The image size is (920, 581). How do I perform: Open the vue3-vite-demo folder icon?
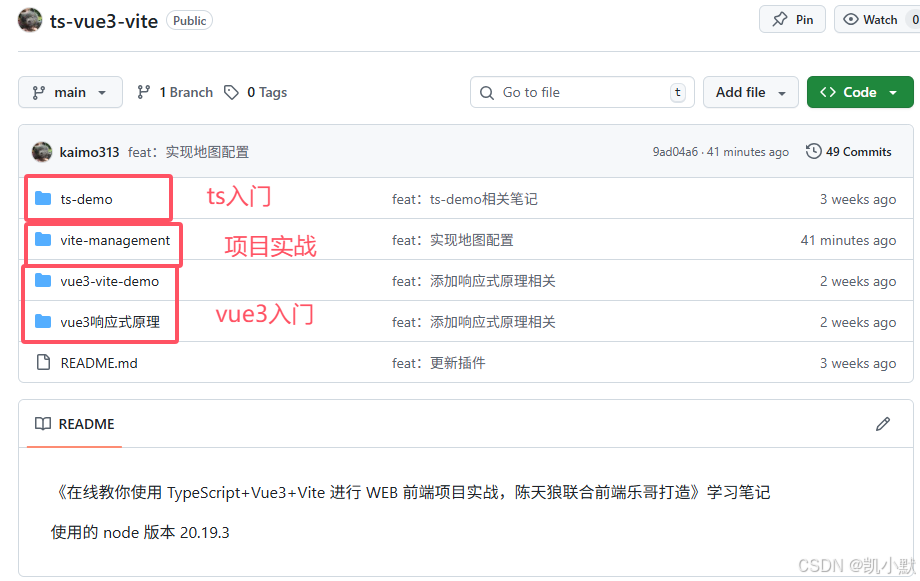43,281
